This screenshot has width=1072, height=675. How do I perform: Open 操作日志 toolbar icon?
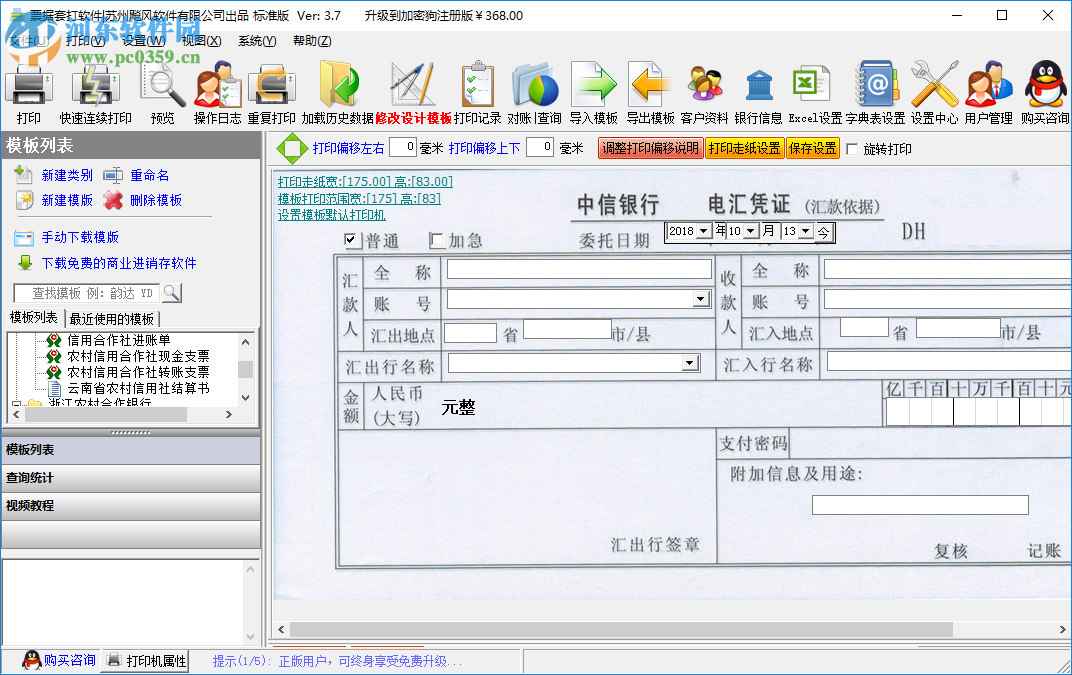[x=217, y=86]
